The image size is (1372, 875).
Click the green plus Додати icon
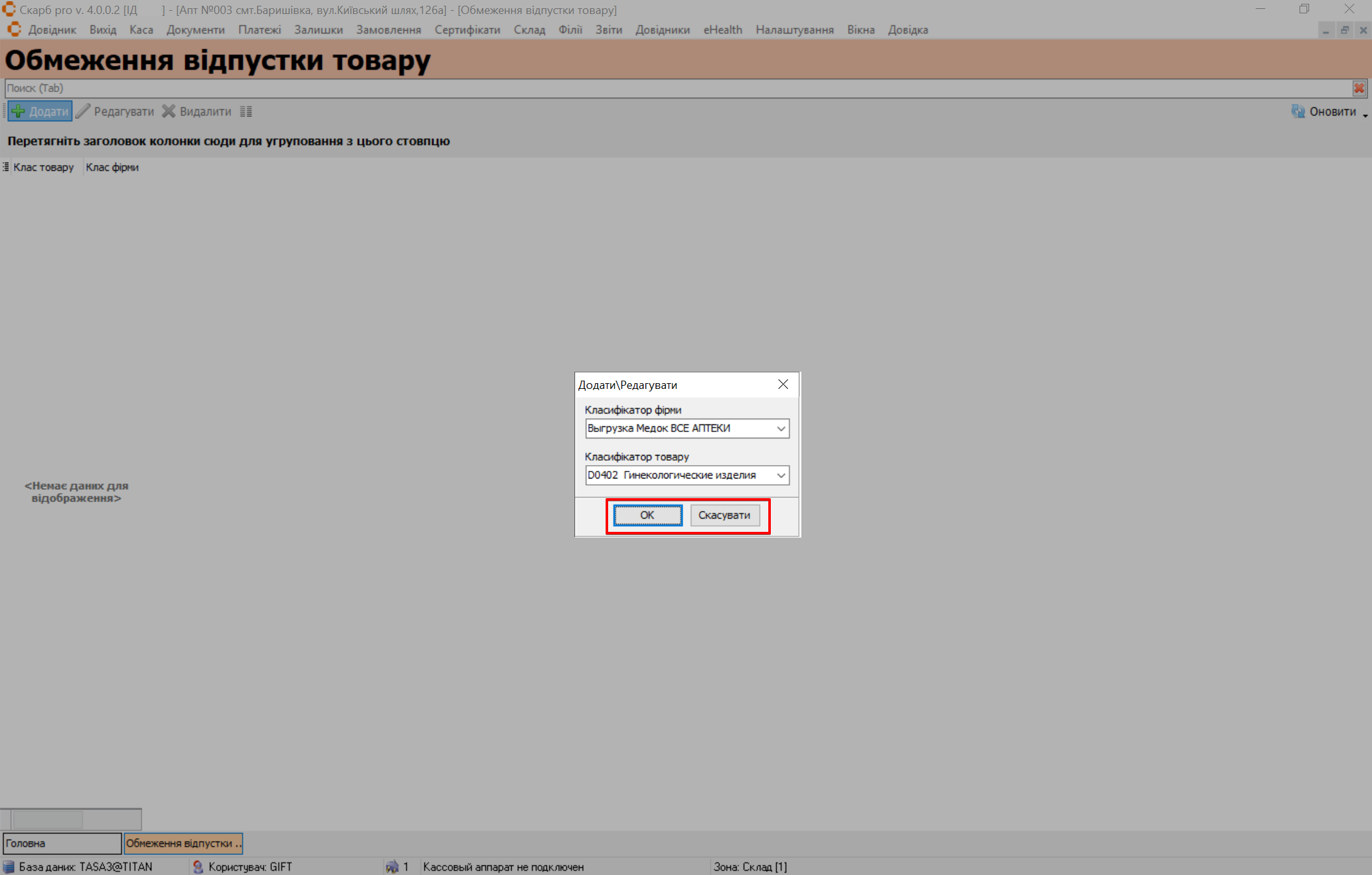(18, 111)
